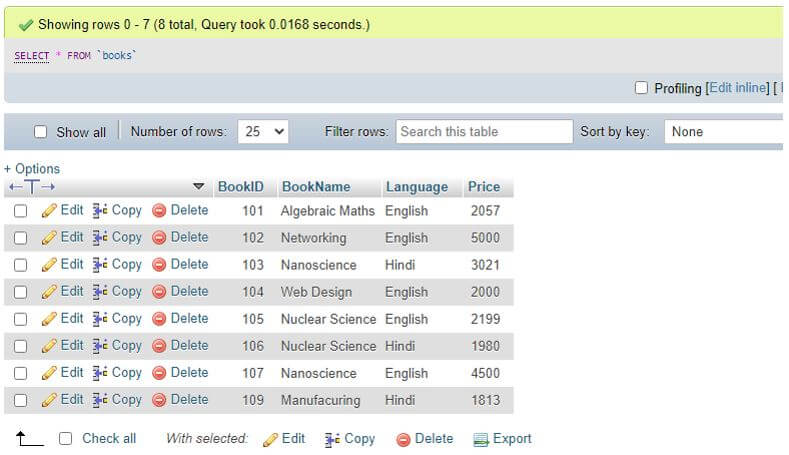Tick the Check all checkbox
The width and height of the screenshot is (789, 455).
pos(65,439)
